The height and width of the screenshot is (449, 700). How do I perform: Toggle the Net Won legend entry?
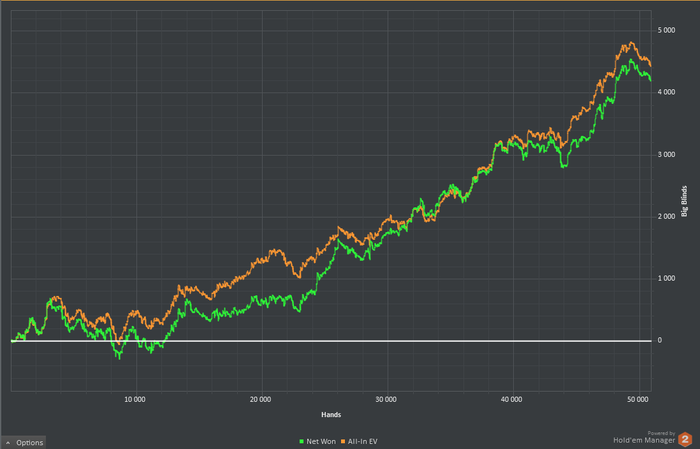(317, 441)
